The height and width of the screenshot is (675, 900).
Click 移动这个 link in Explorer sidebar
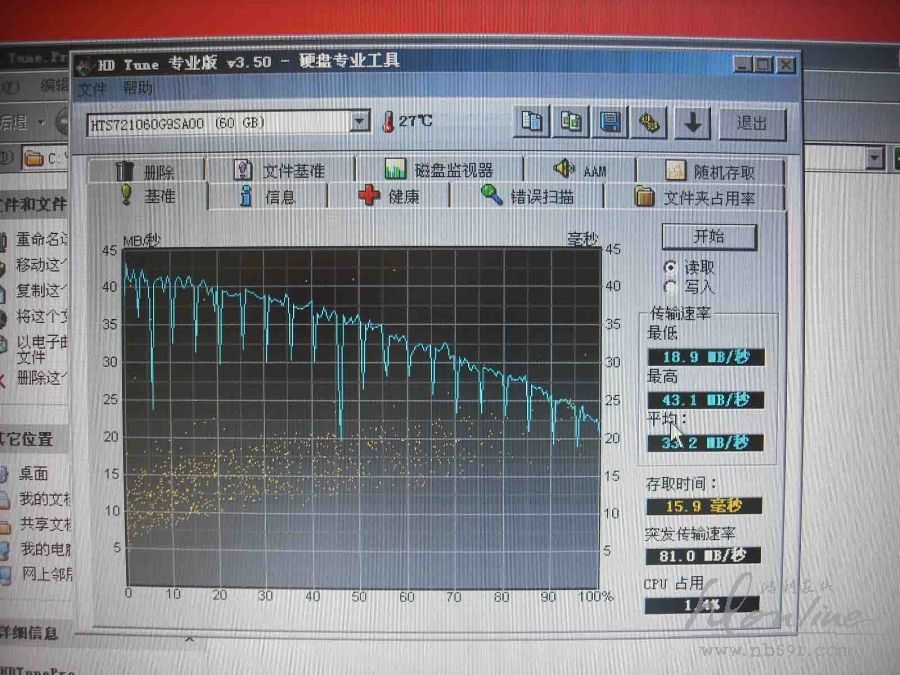[x=41, y=265]
